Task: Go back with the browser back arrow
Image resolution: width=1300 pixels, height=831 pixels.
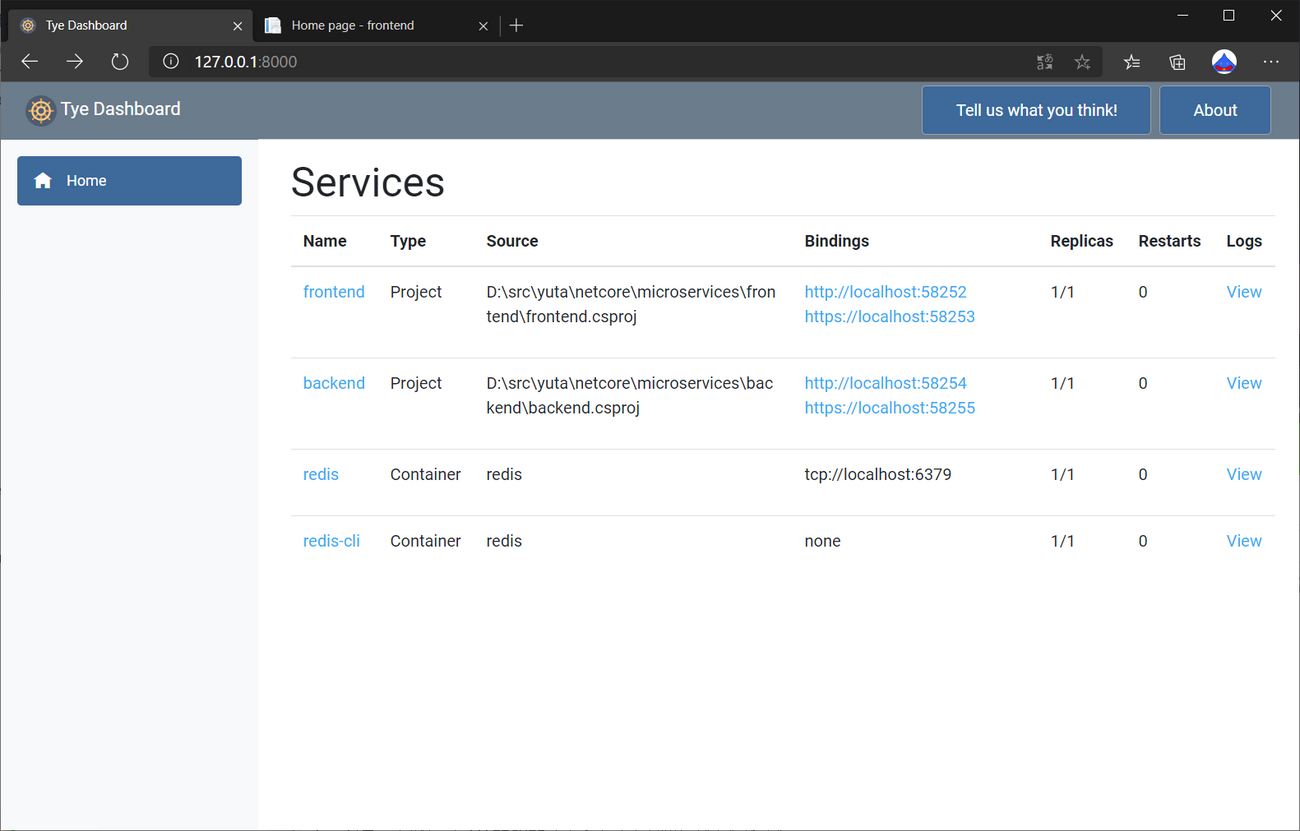Action: click(30, 62)
